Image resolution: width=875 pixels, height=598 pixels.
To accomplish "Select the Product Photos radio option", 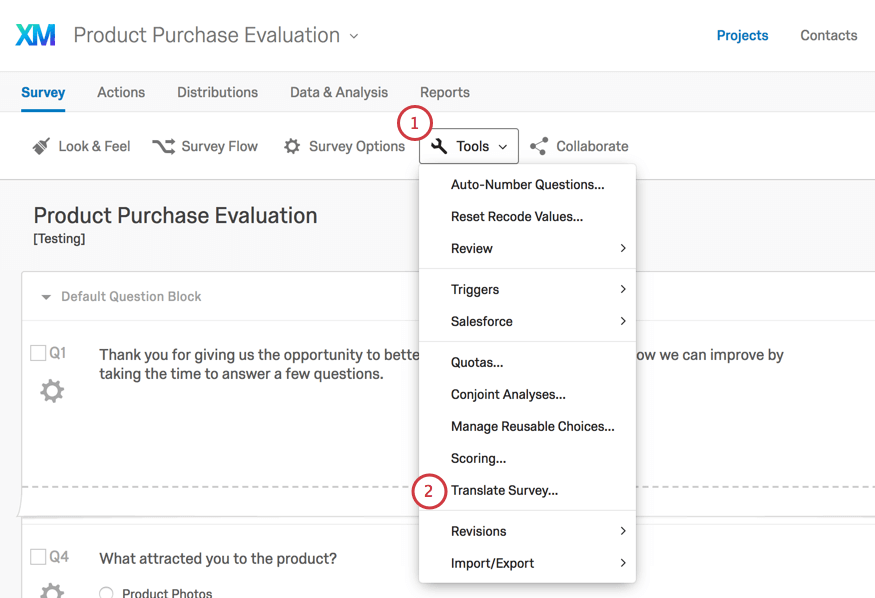I will tap(106, 593).
